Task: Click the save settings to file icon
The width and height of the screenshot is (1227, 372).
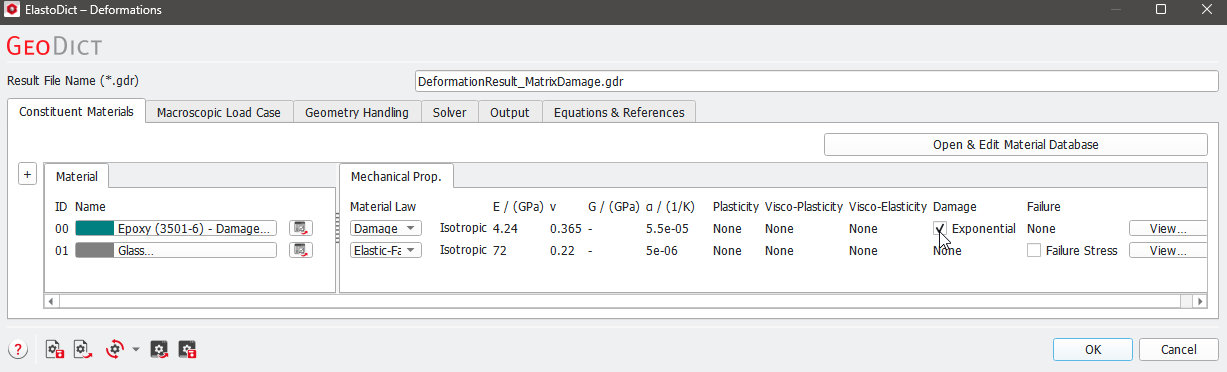Action: coord(56,349)
